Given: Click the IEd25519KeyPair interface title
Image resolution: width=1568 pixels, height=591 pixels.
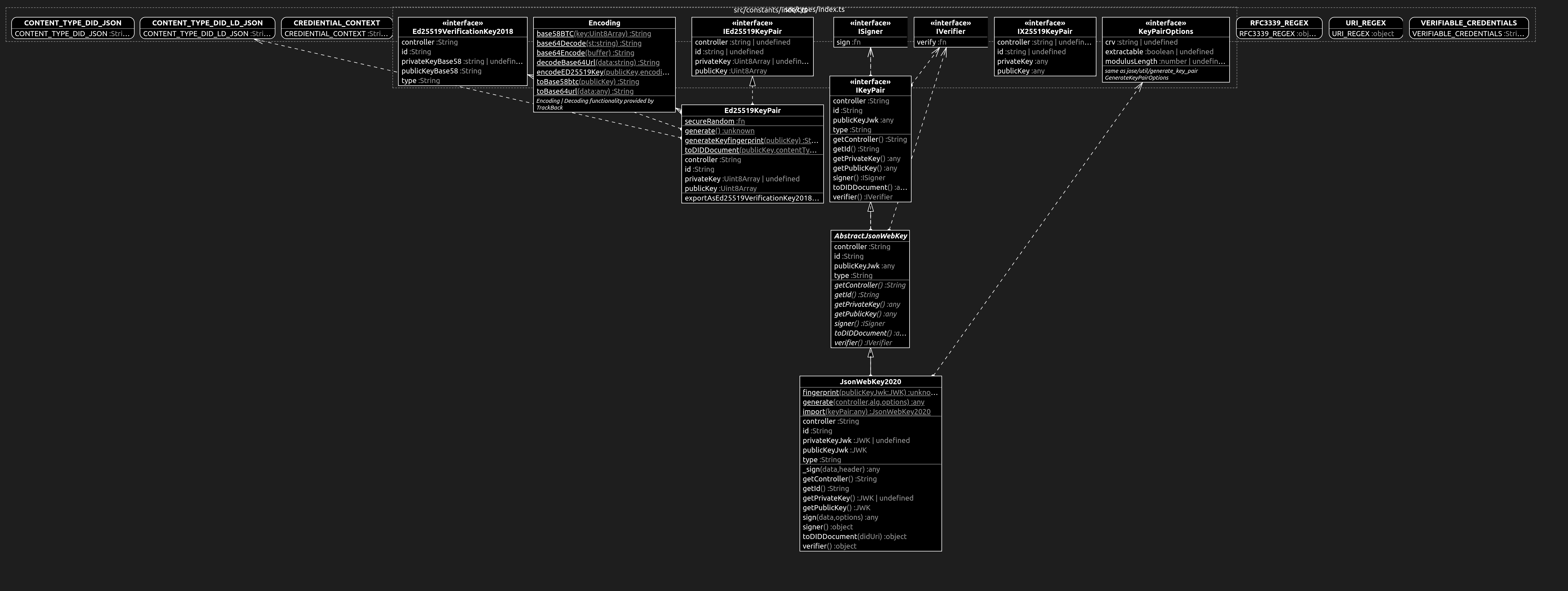Looking at the screenshot, I should [x=752, y=27].
